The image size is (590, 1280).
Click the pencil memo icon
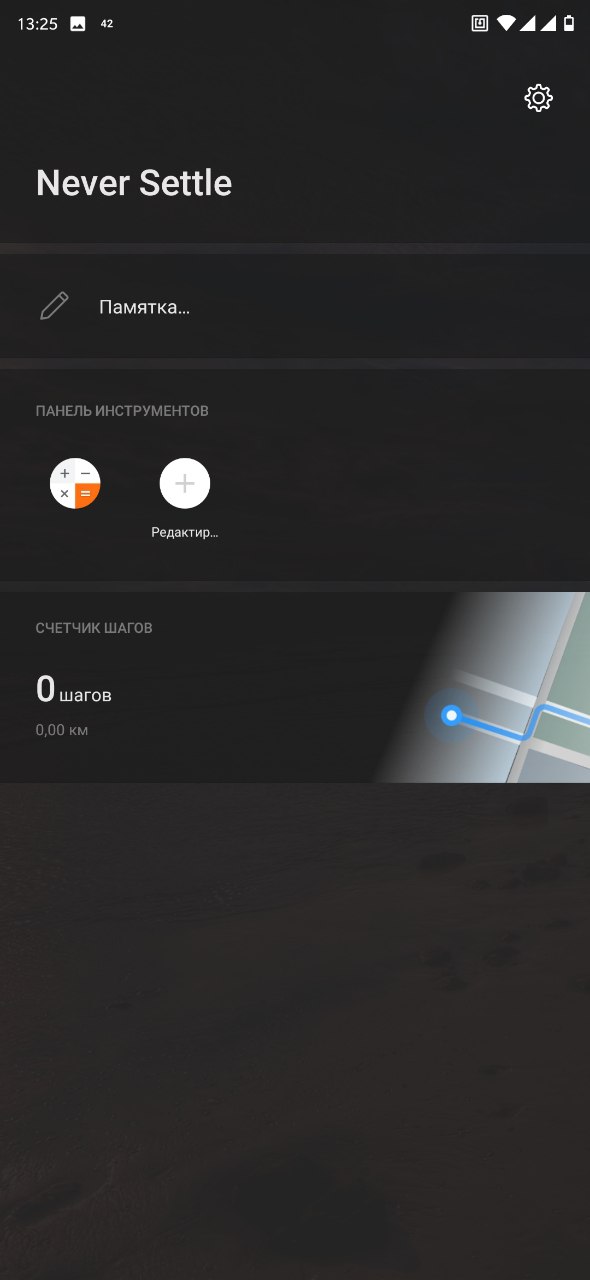[54, 306]
